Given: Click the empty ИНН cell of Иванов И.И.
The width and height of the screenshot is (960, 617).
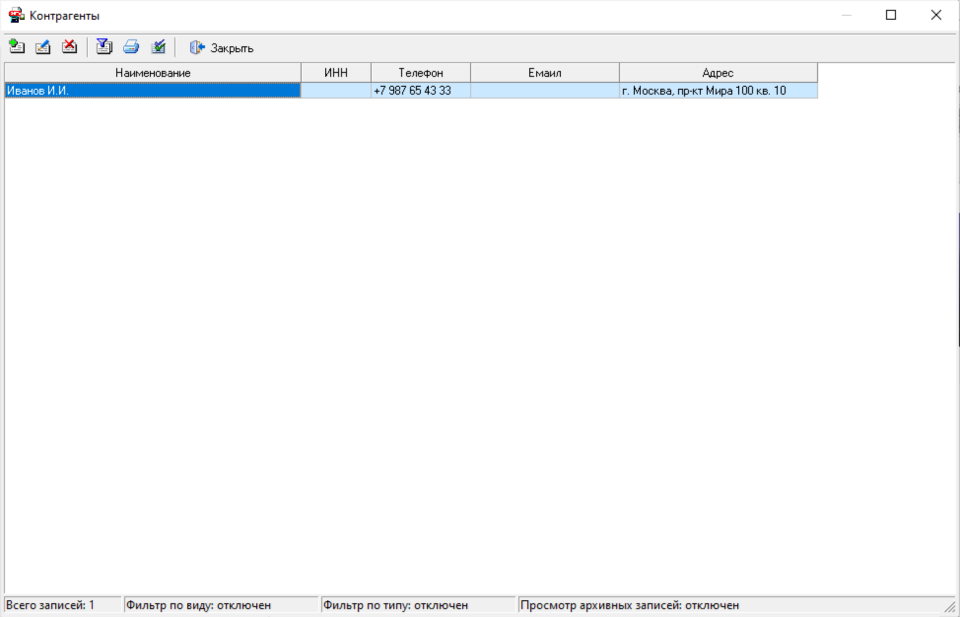Looking at the screenshot, I should pyautogui.click(x=336, y=91).
